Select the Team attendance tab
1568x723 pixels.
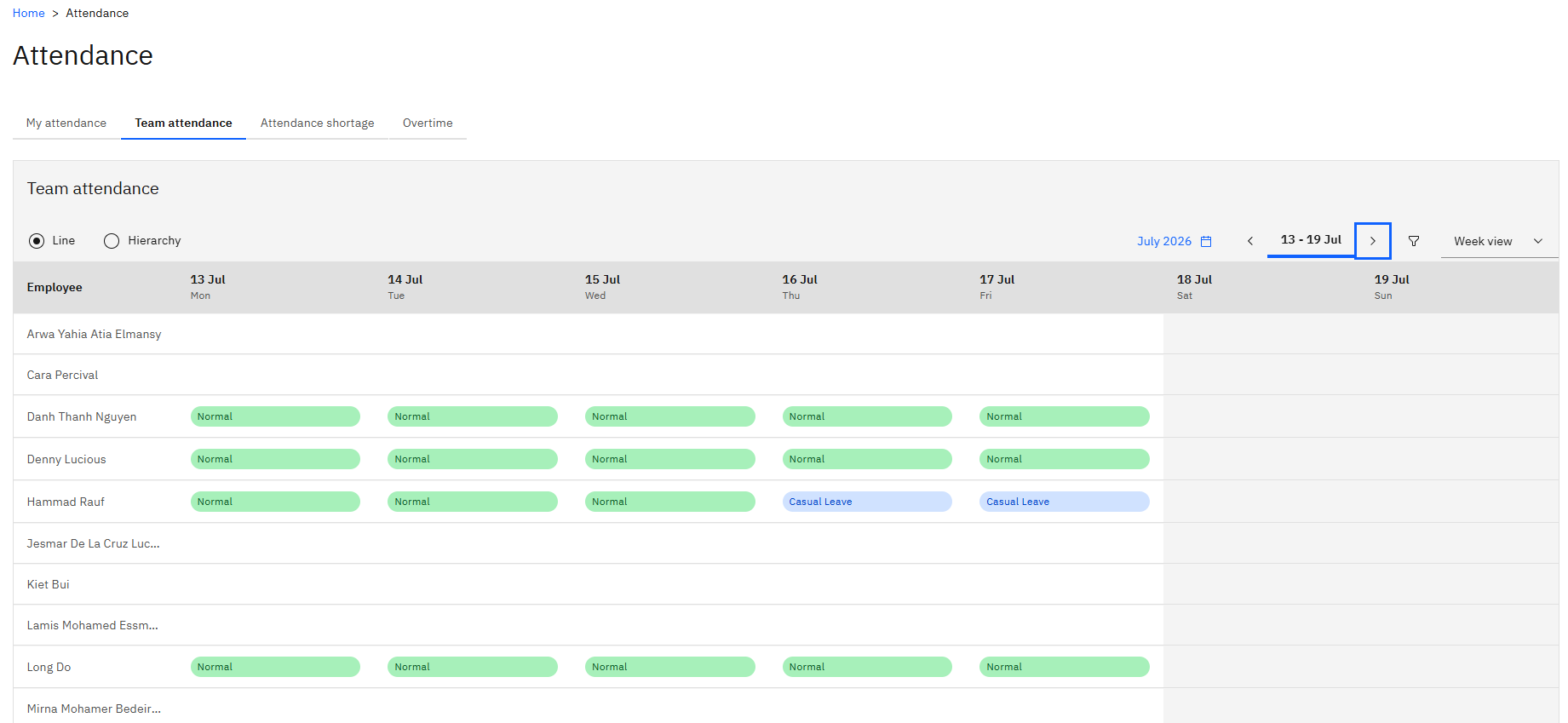(183, 123)
